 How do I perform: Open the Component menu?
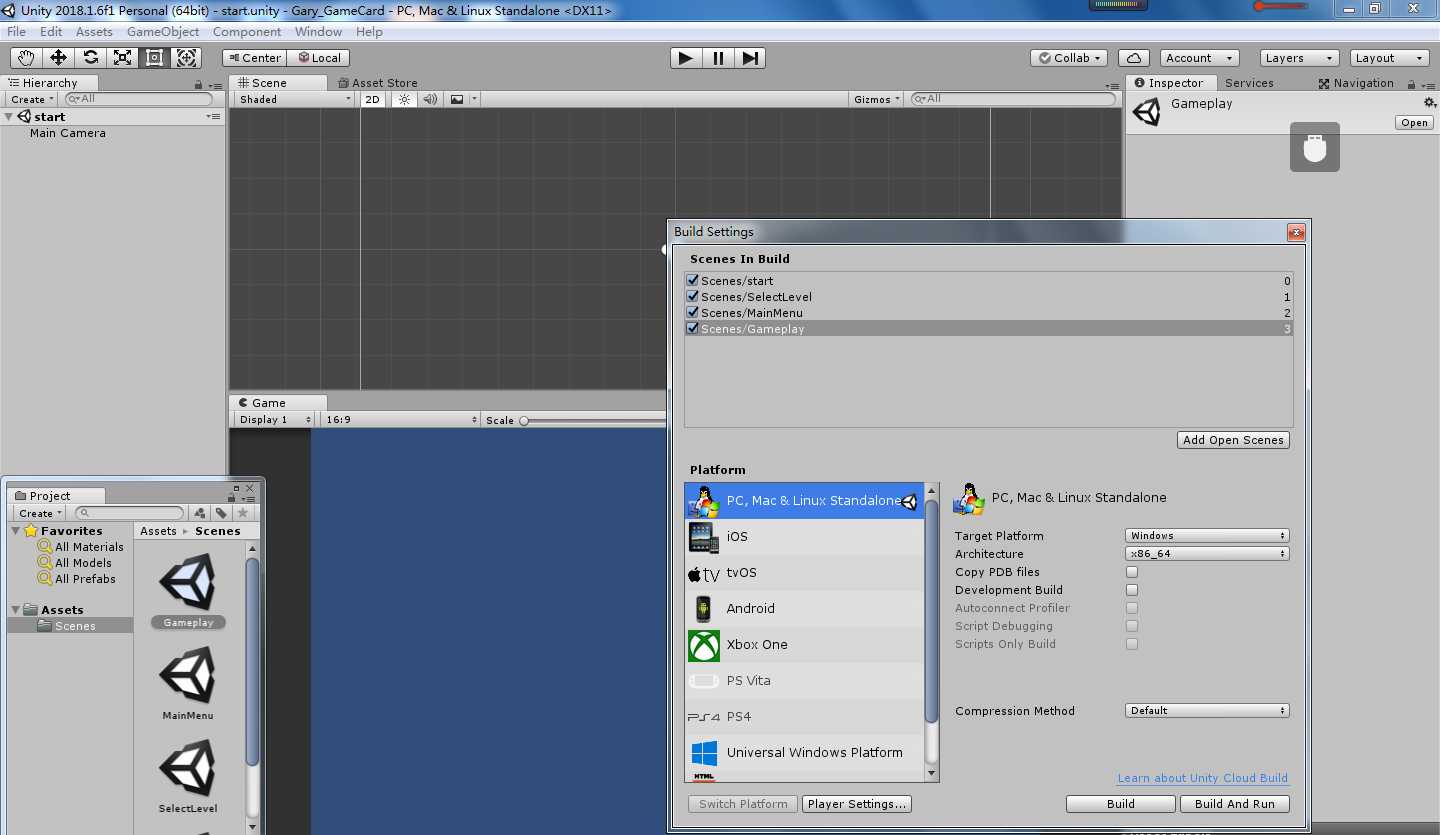coord(247,32)
